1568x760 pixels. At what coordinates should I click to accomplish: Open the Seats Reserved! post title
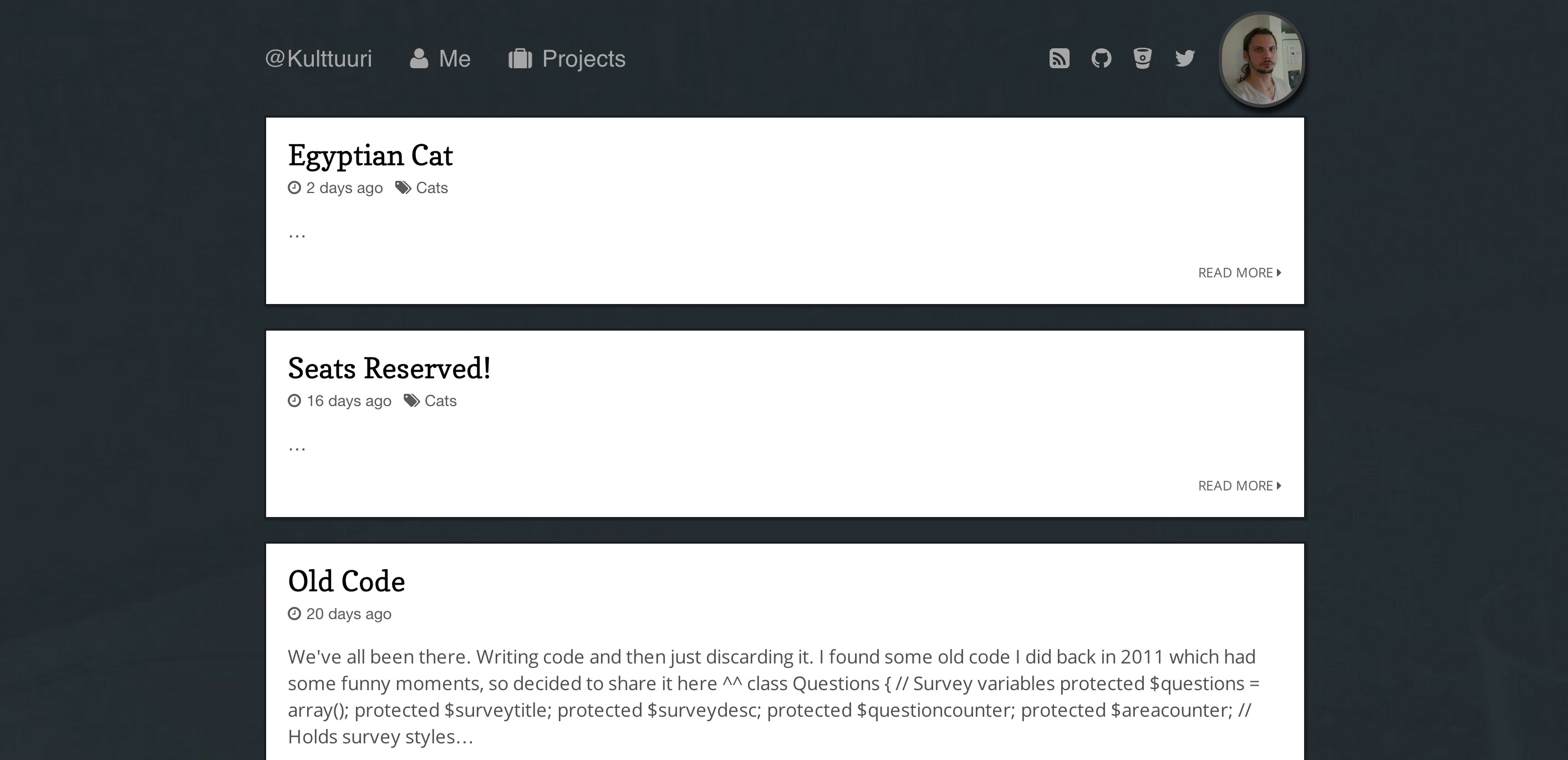click(389, 368)
